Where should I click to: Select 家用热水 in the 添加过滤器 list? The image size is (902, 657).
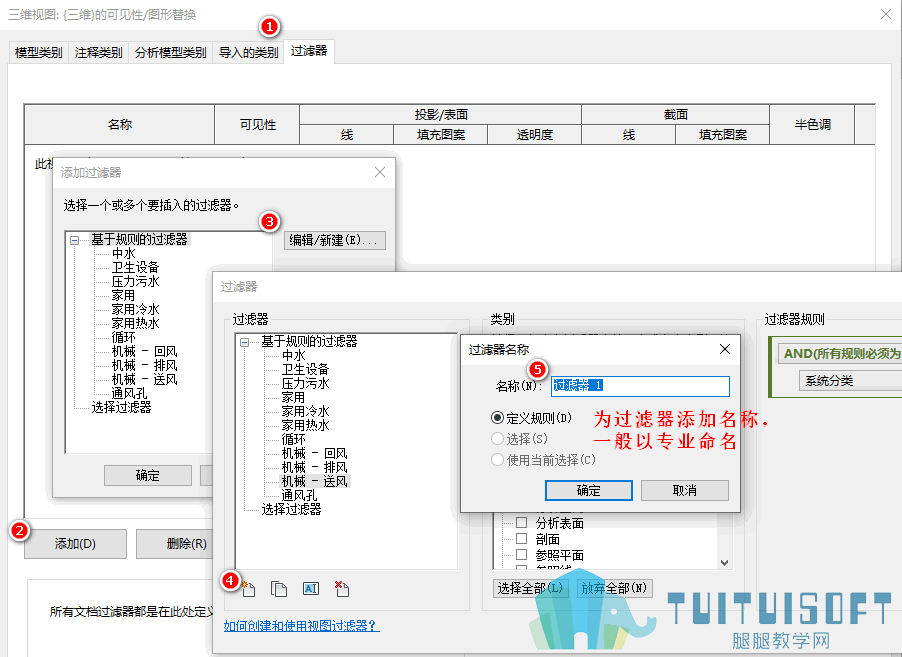coord(135,323)
